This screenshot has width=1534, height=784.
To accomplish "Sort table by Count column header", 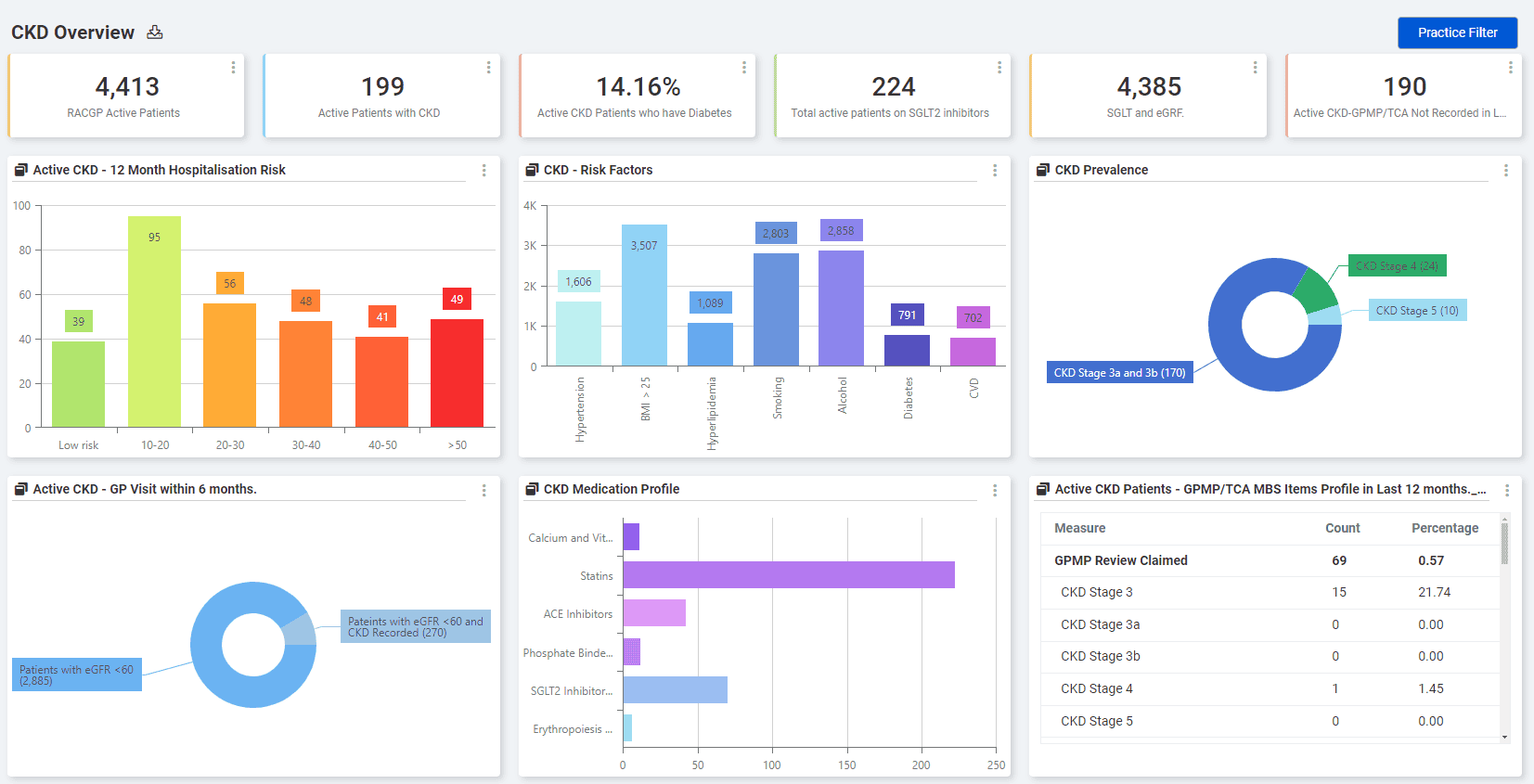I will 1342,528.
